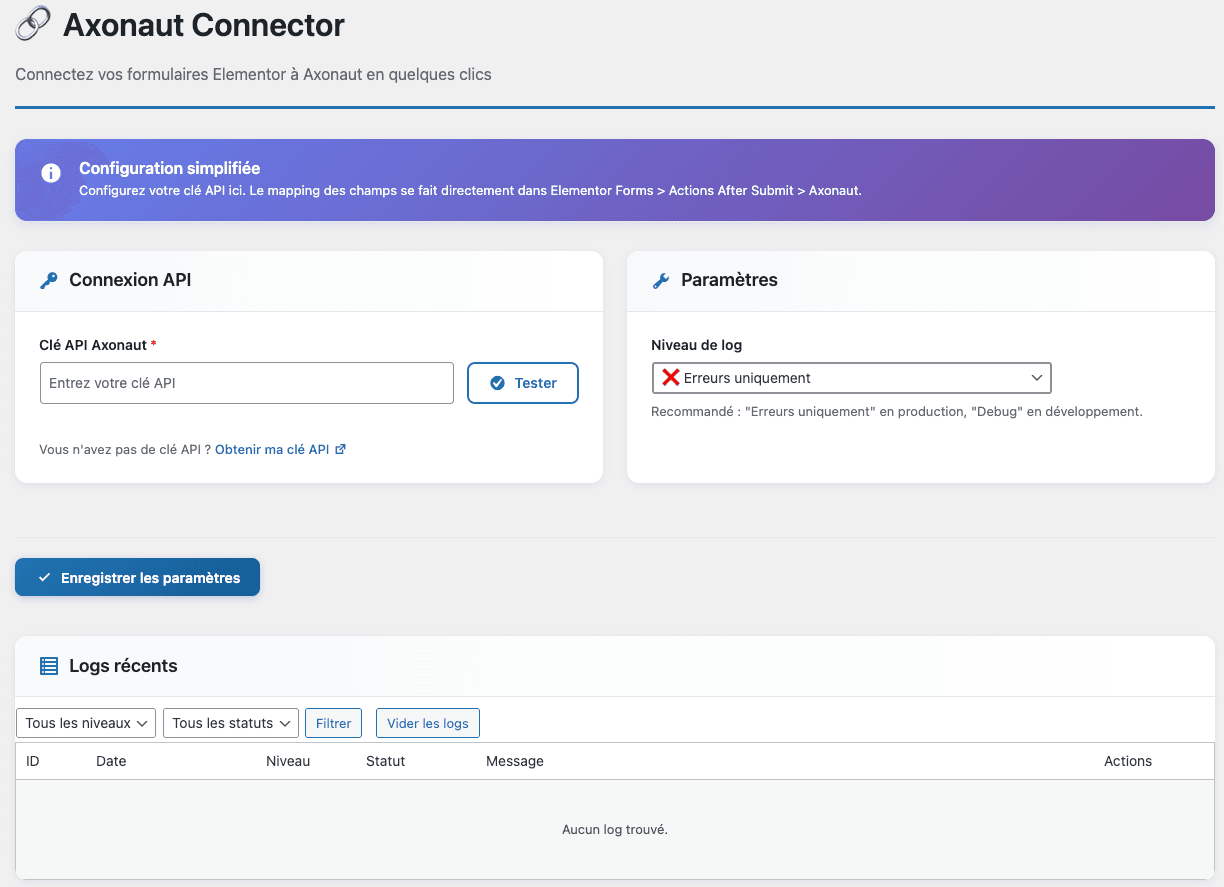
Task: Click the checkmark icon in Enregistrer les paramètres
Action: pos(43,577)
